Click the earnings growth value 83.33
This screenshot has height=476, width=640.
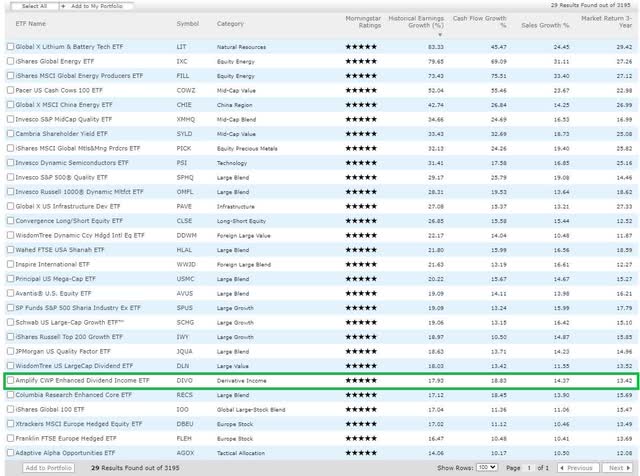[436, 47]
